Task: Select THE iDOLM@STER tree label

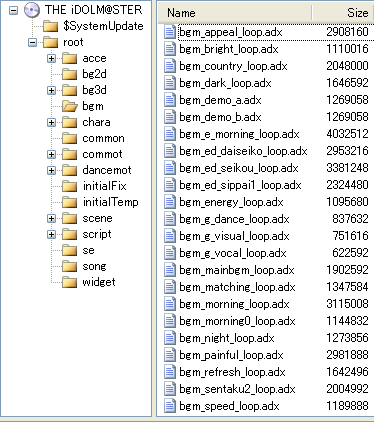Action: pos(94,10)
